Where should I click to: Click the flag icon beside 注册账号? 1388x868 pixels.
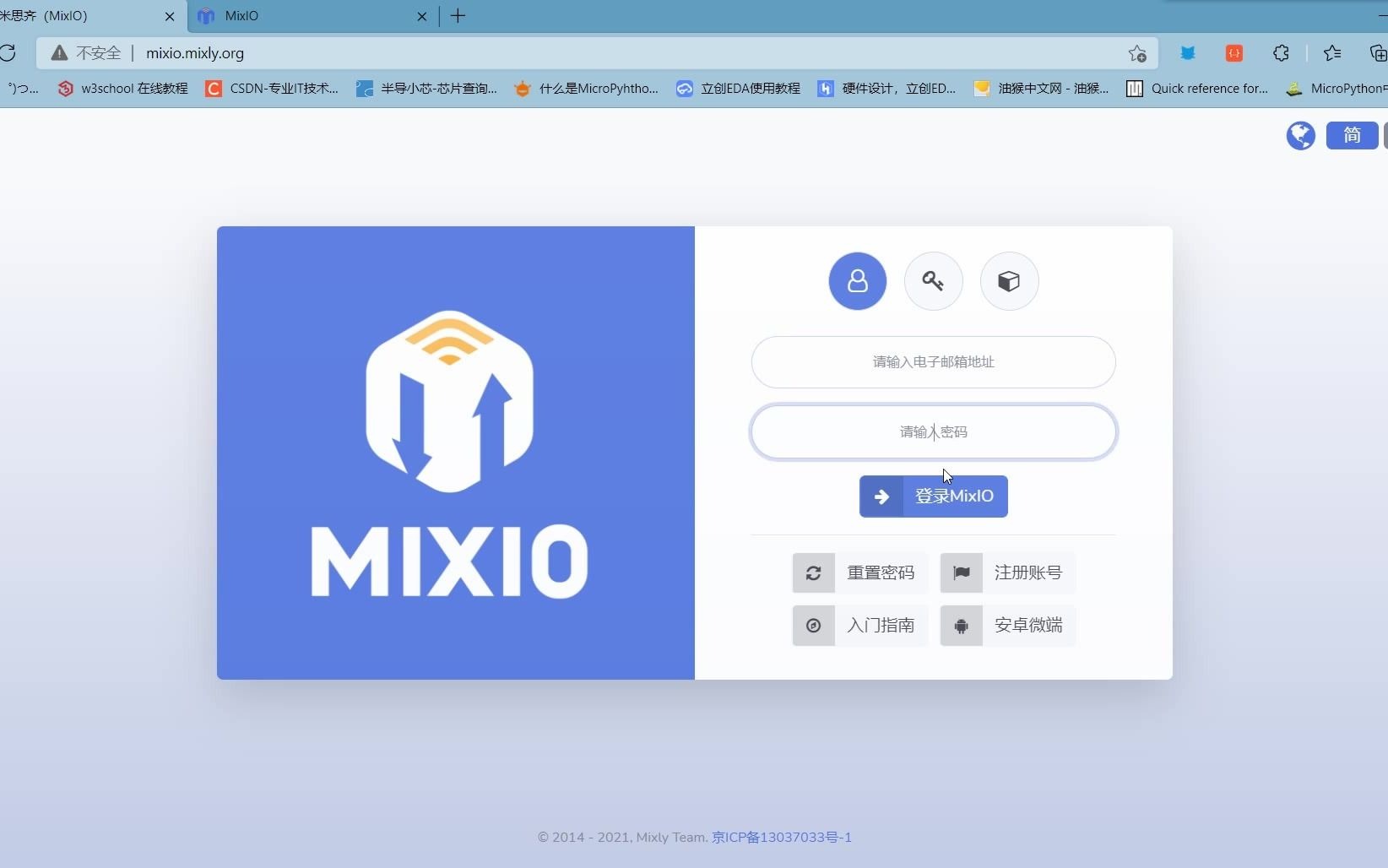[961, 573]
